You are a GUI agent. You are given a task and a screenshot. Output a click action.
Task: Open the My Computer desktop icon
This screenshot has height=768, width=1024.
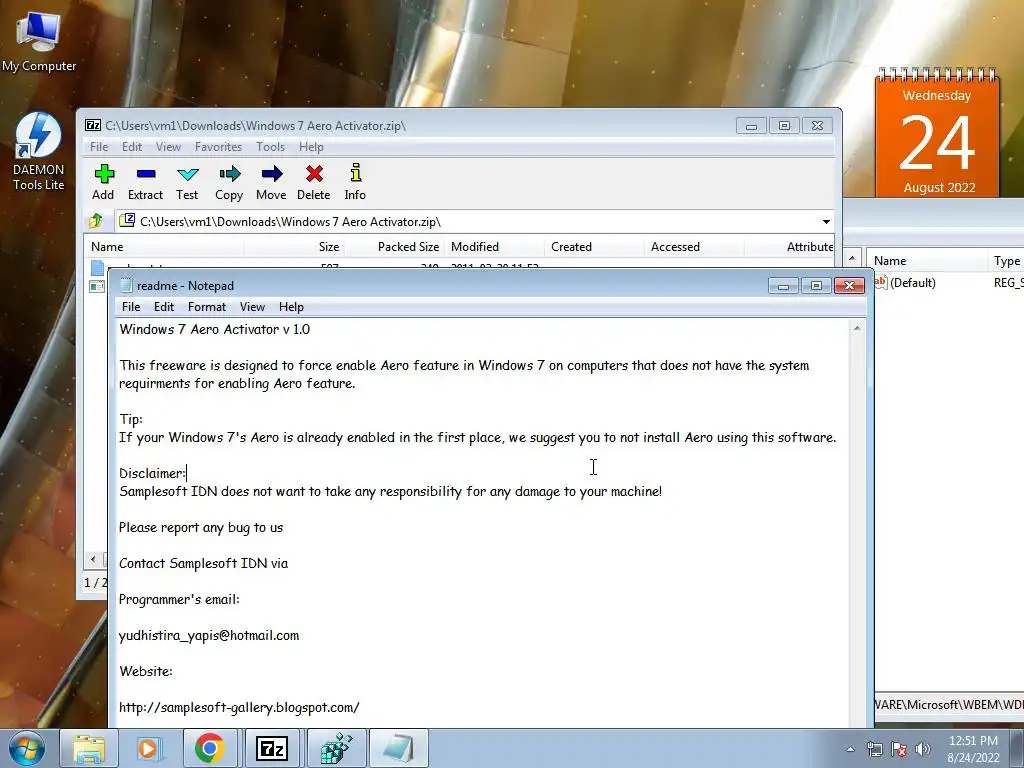(x=39, y=40)
